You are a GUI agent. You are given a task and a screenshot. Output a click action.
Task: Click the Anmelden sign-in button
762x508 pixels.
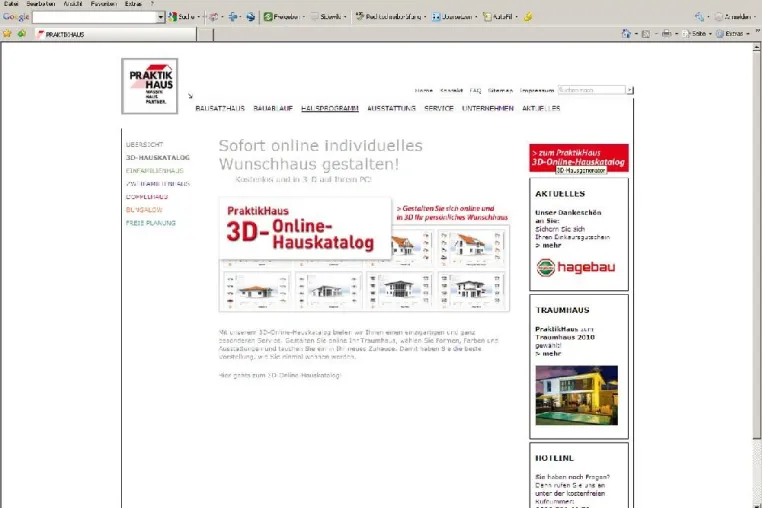tap(733, 17)
